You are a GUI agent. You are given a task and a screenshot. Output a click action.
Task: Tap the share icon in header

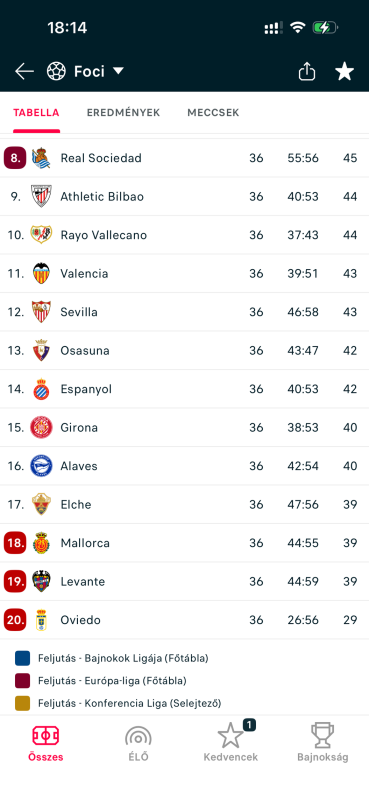point(307,71)
